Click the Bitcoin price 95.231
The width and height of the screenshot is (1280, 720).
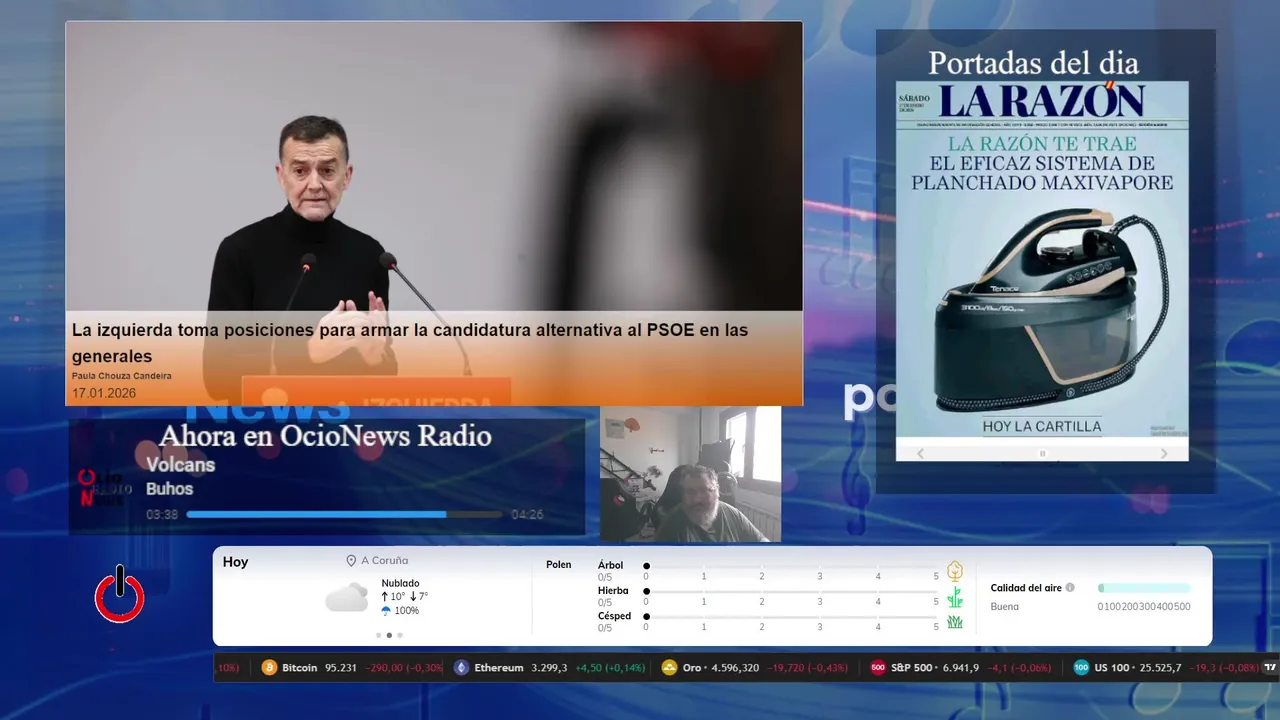point(341,668)
